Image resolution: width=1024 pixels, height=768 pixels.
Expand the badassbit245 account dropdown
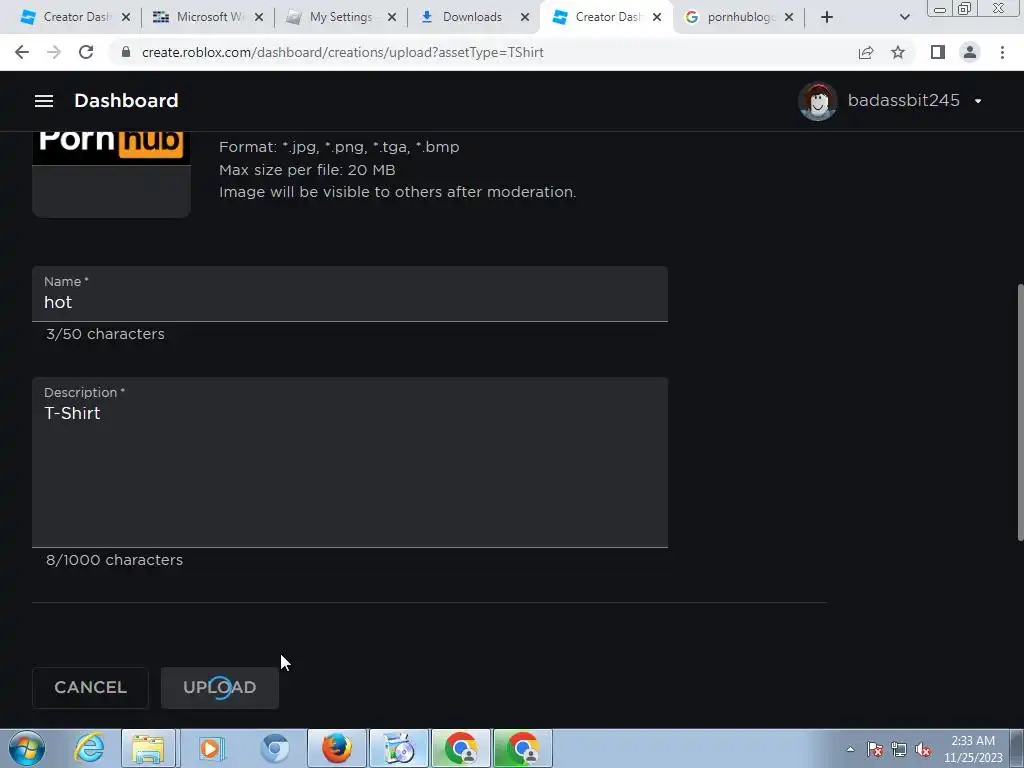pos(978,101)
